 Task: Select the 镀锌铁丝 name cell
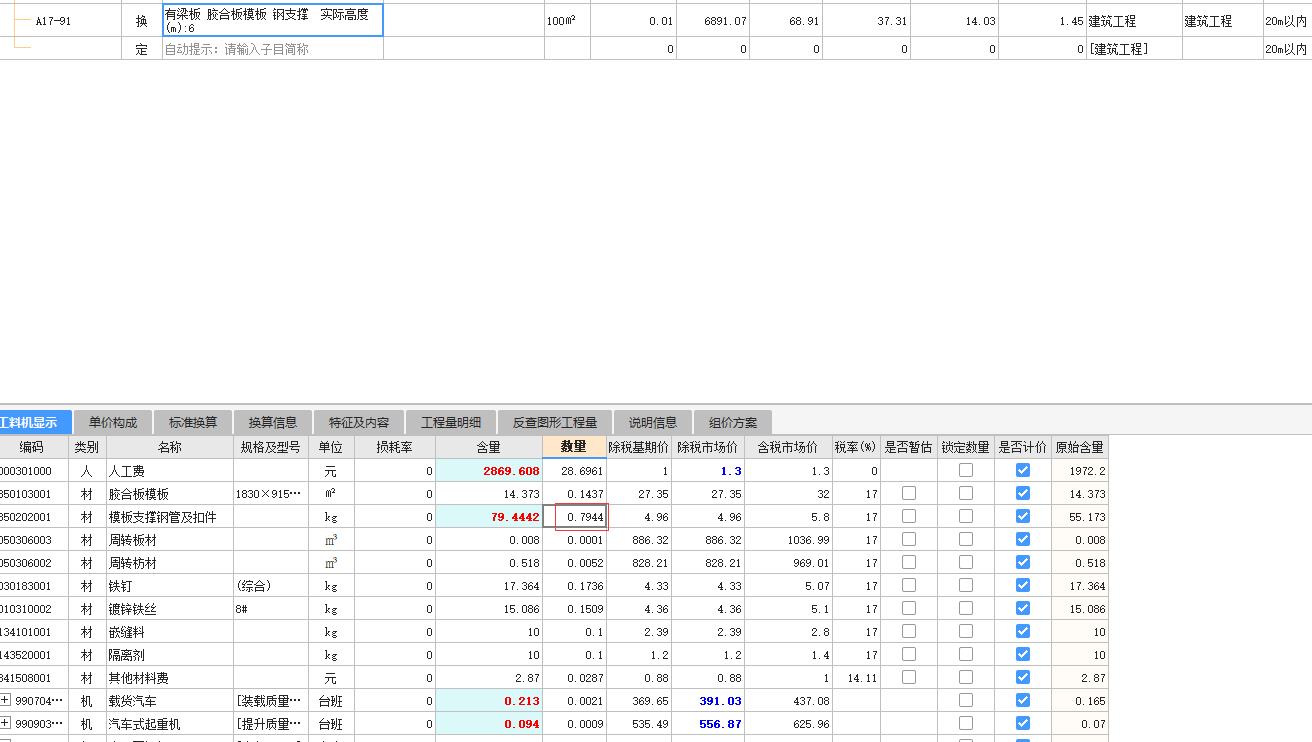pyautogui.click(x=170, y=608)
